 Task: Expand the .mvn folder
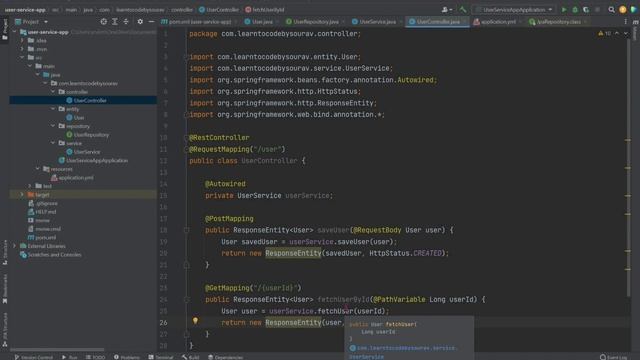[22, 49]
